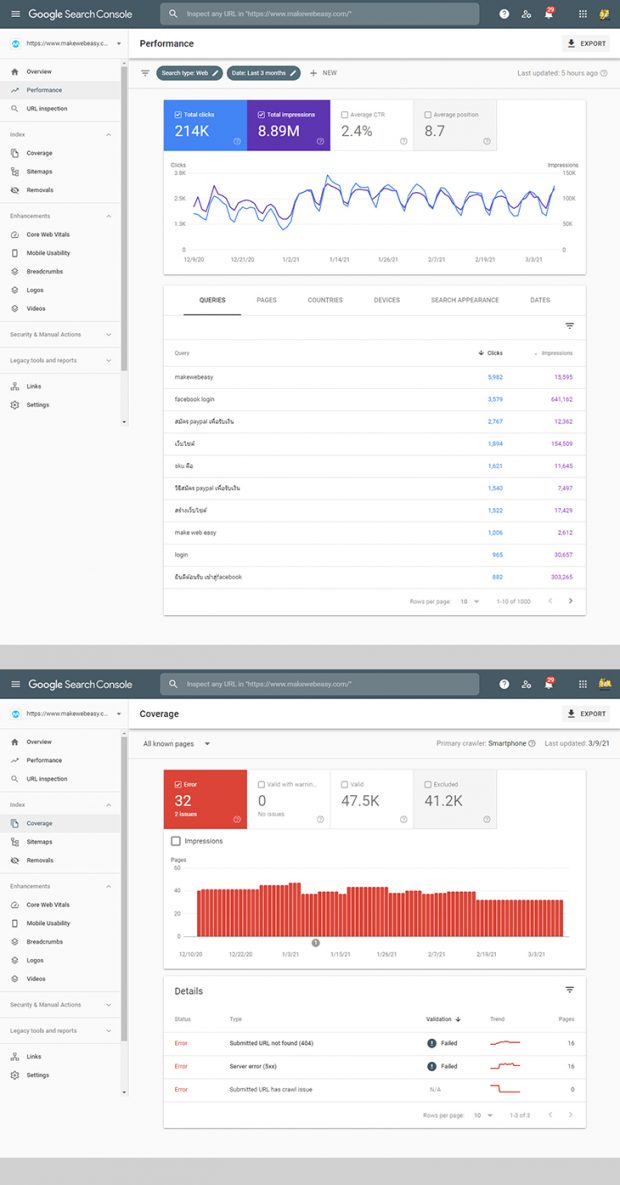The image size is (620, 1185).
Task: Add a filter with the + NEW button
Action: point(323,73)
